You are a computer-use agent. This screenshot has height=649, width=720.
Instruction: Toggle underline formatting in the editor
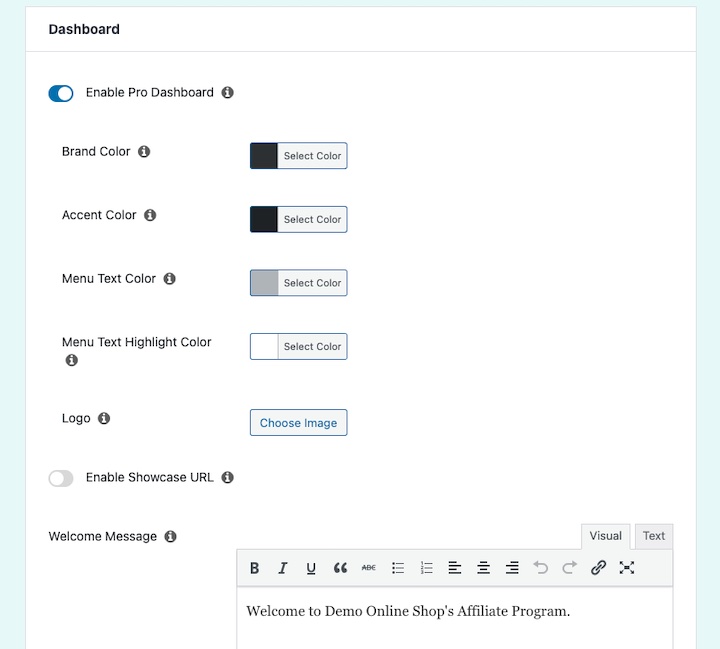[311, 568]
